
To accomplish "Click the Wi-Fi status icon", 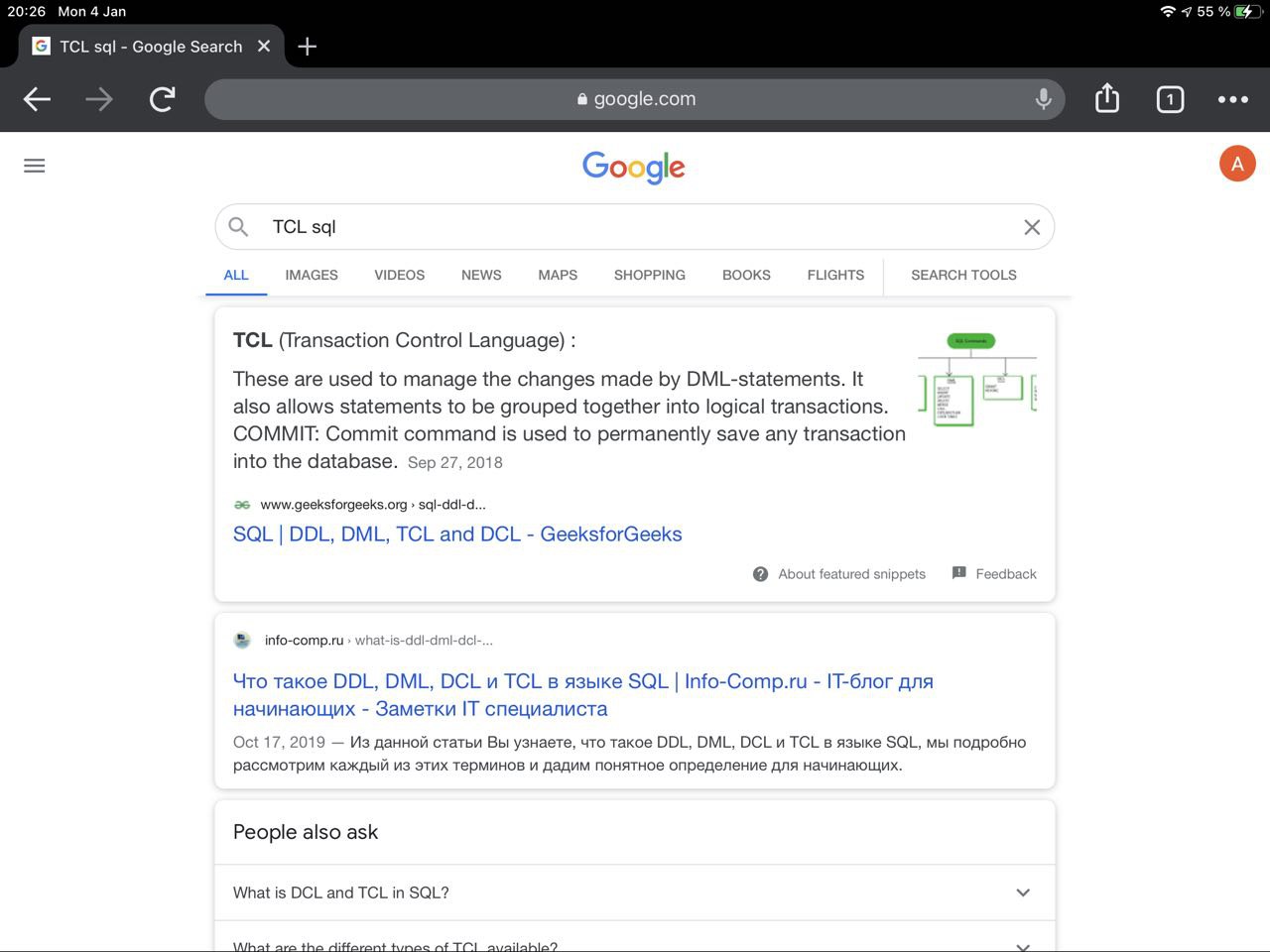I will (1167, 11).
